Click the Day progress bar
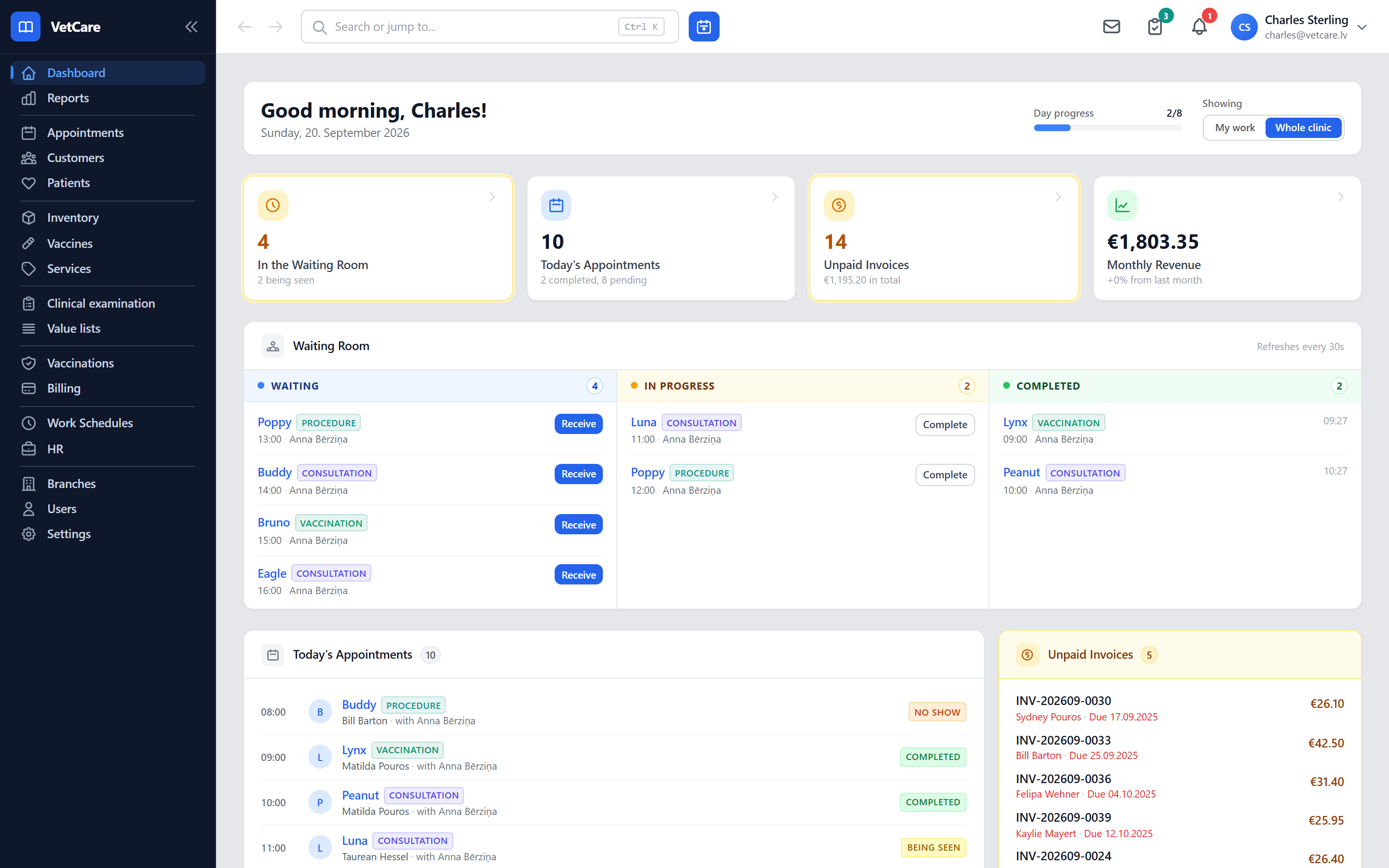 tap(1108, 128)
